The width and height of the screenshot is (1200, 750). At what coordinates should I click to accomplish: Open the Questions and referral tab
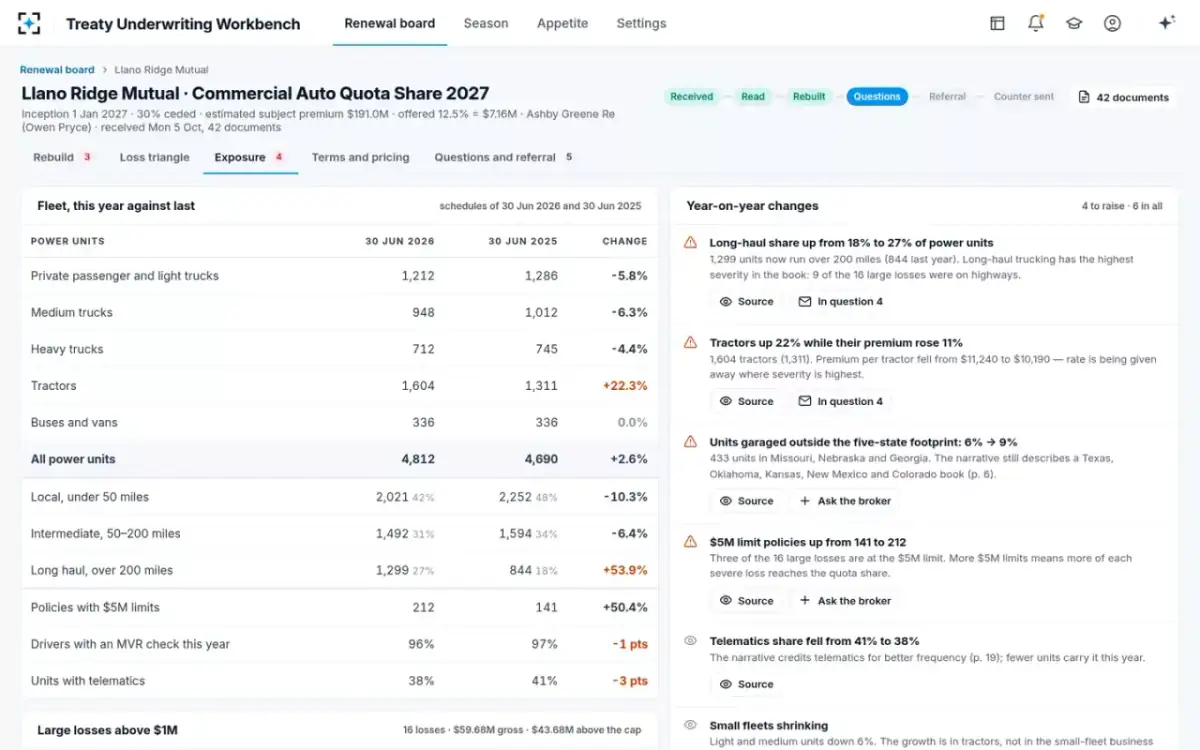(x=503, y=157)
